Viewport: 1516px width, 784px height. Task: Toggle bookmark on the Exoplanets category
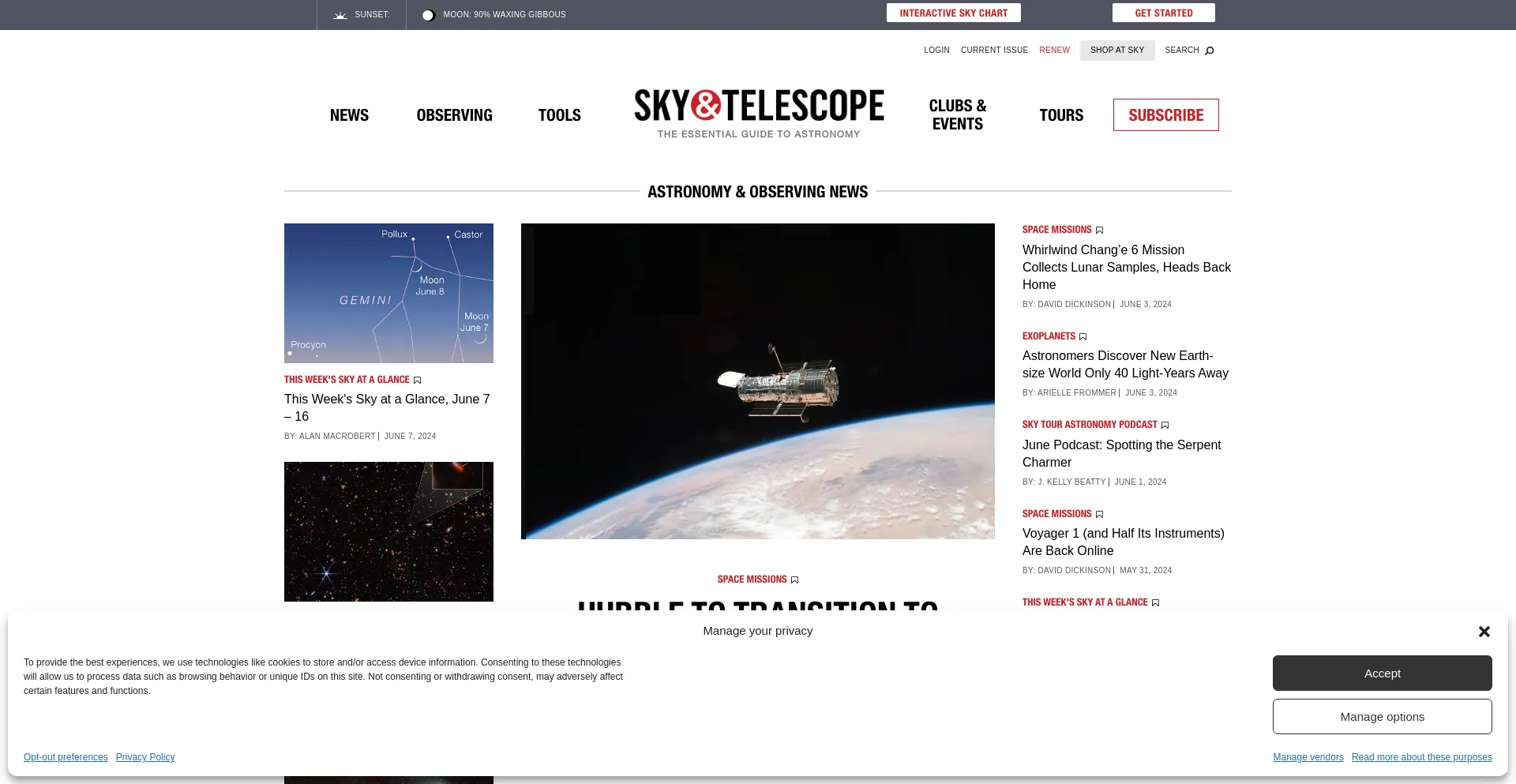coord(1083,336)
